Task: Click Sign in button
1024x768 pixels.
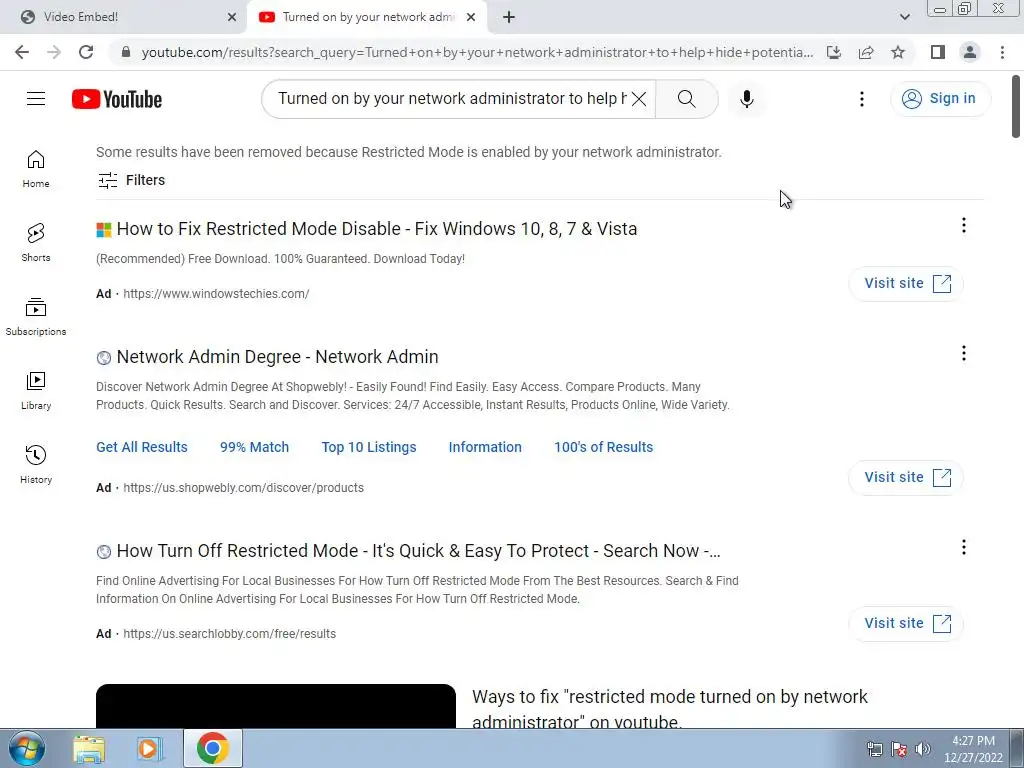Action: point(940,99)
